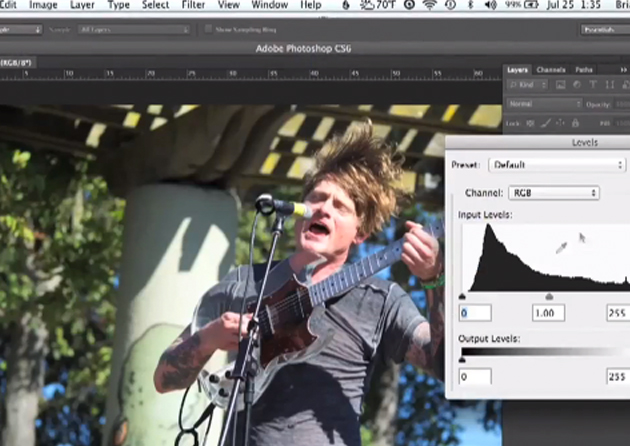Click the type layer filter icon
Image resolution: width=630 pixels, height=446 pixels.
[x=593, y=86]
